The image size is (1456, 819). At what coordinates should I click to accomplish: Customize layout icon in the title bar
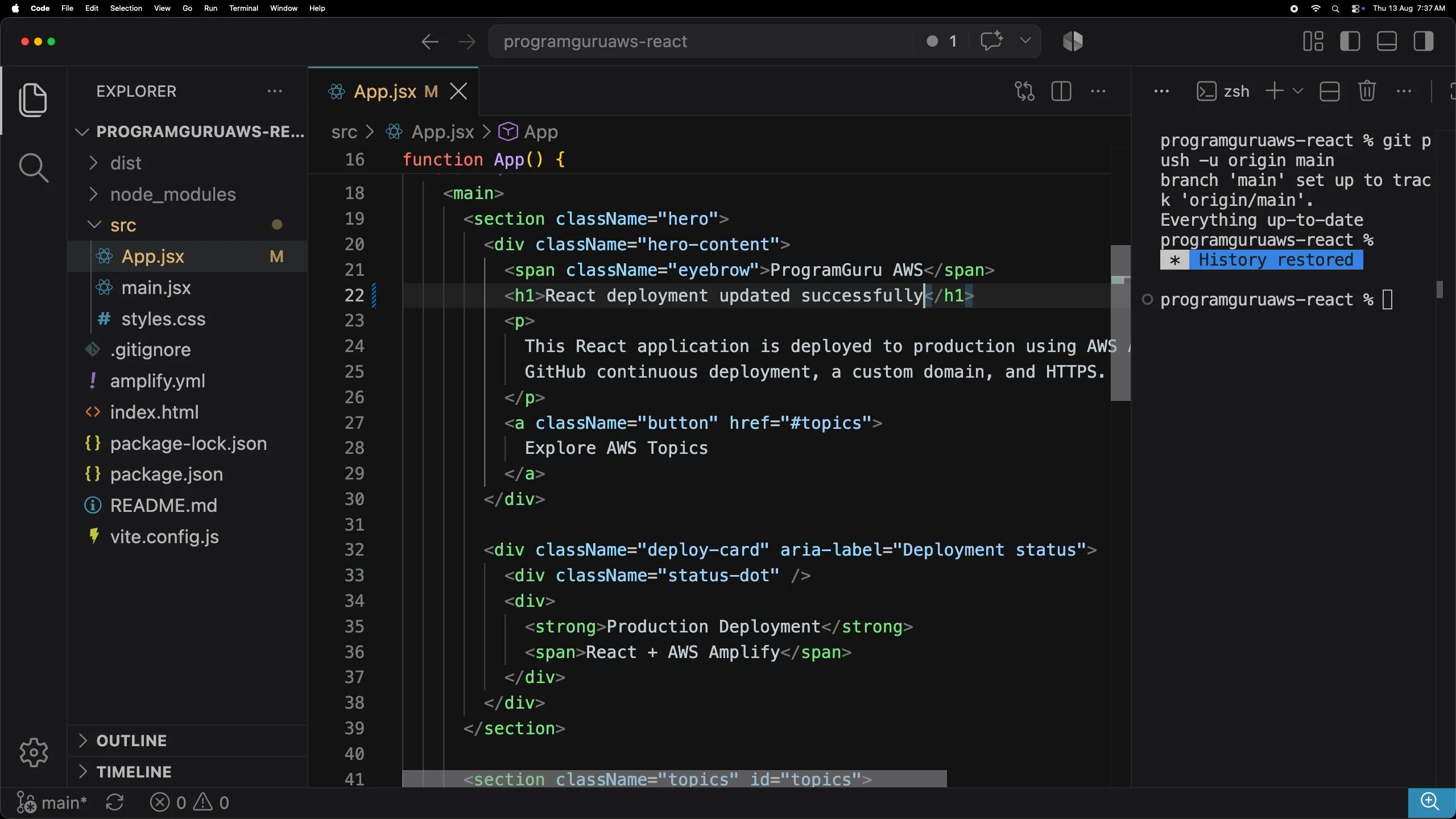coord(1313,42)
